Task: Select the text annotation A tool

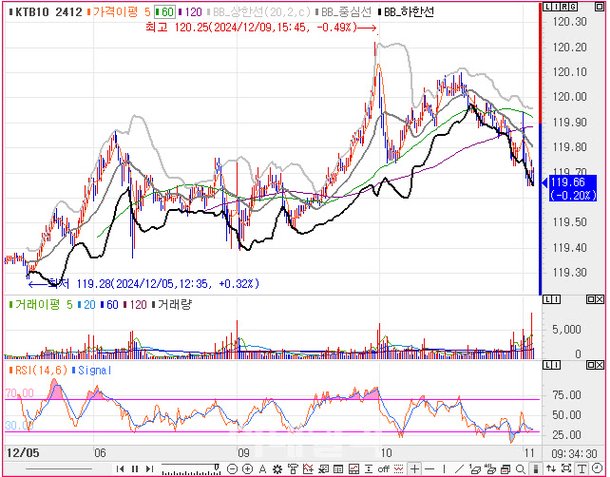Action: tap(263, 469)
